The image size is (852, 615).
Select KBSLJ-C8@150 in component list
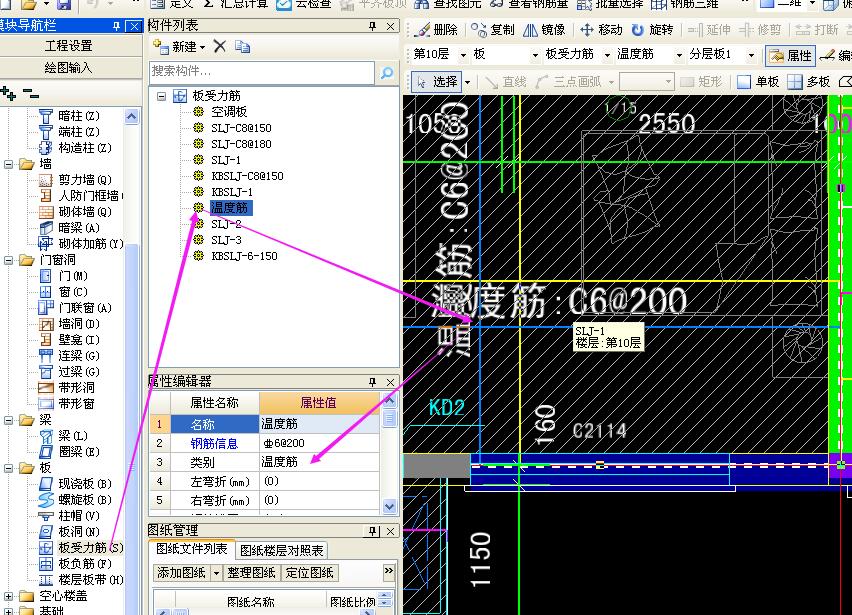pyautogui.click(x=247, y=176)
